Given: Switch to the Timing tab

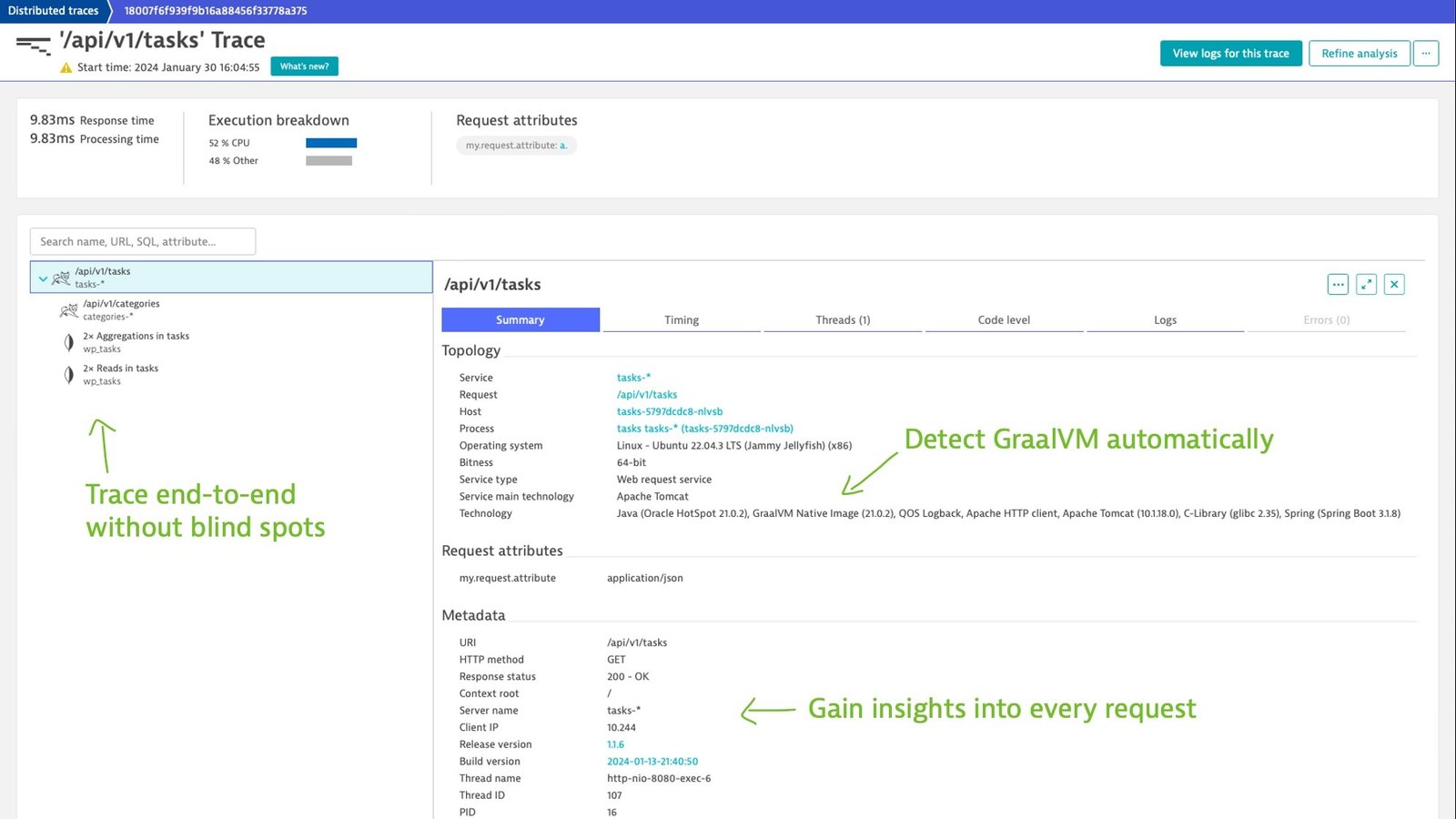Looking at the screenshot, I should click(x=682, y=320).
